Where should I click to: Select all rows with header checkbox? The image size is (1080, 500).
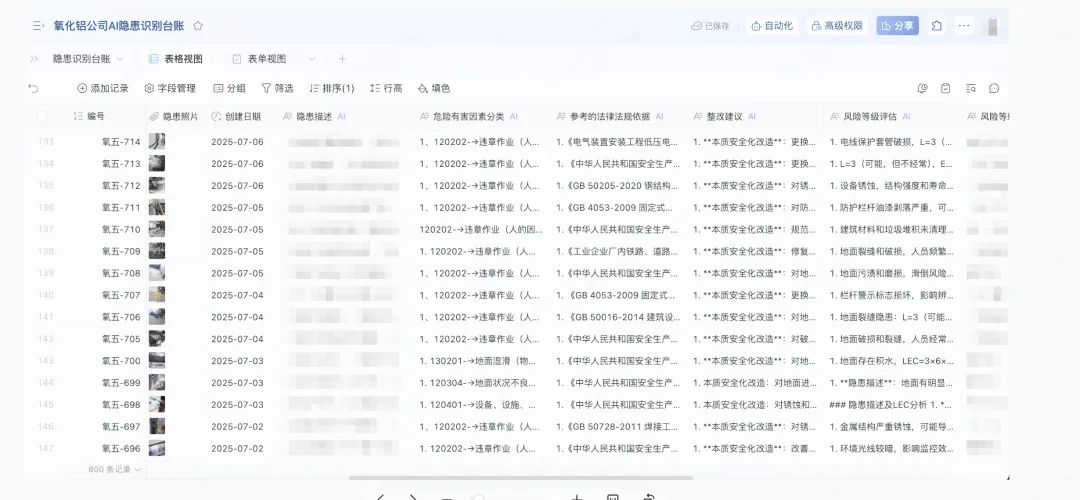pyautogui.click(x=43, y=117)
